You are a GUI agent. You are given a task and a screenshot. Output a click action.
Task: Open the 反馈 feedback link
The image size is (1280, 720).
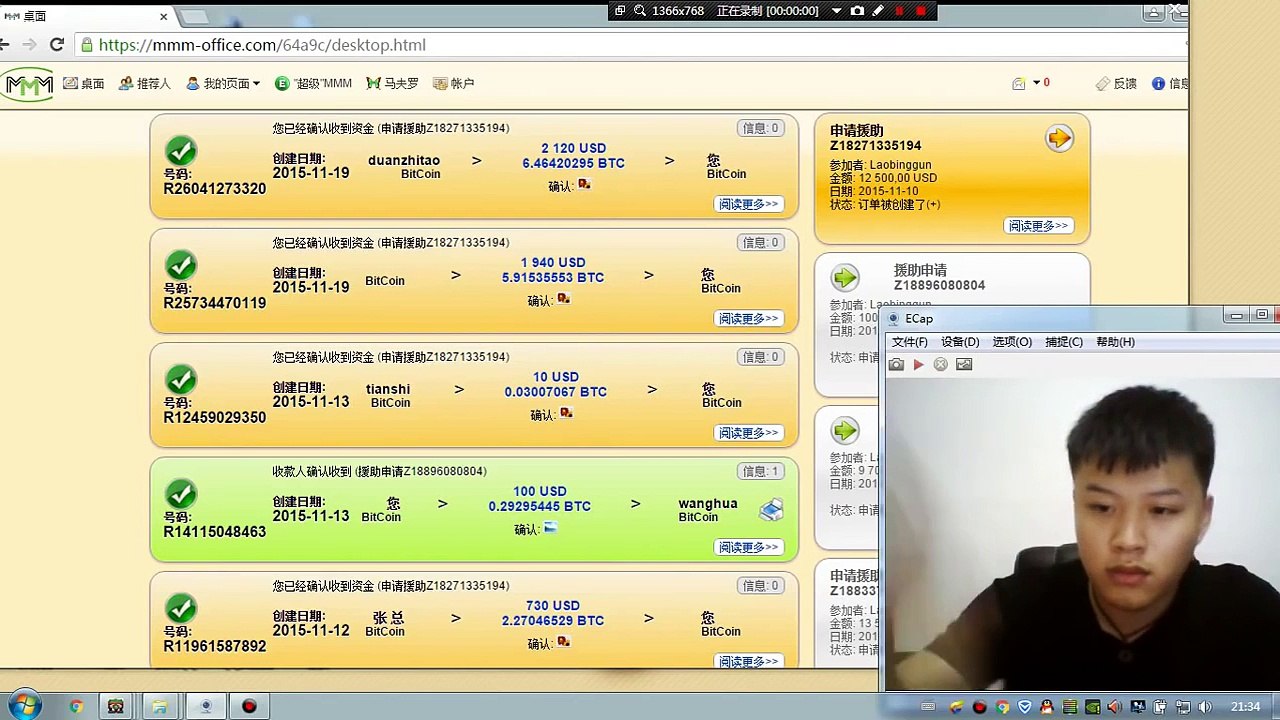click(x=1117, y=84)
